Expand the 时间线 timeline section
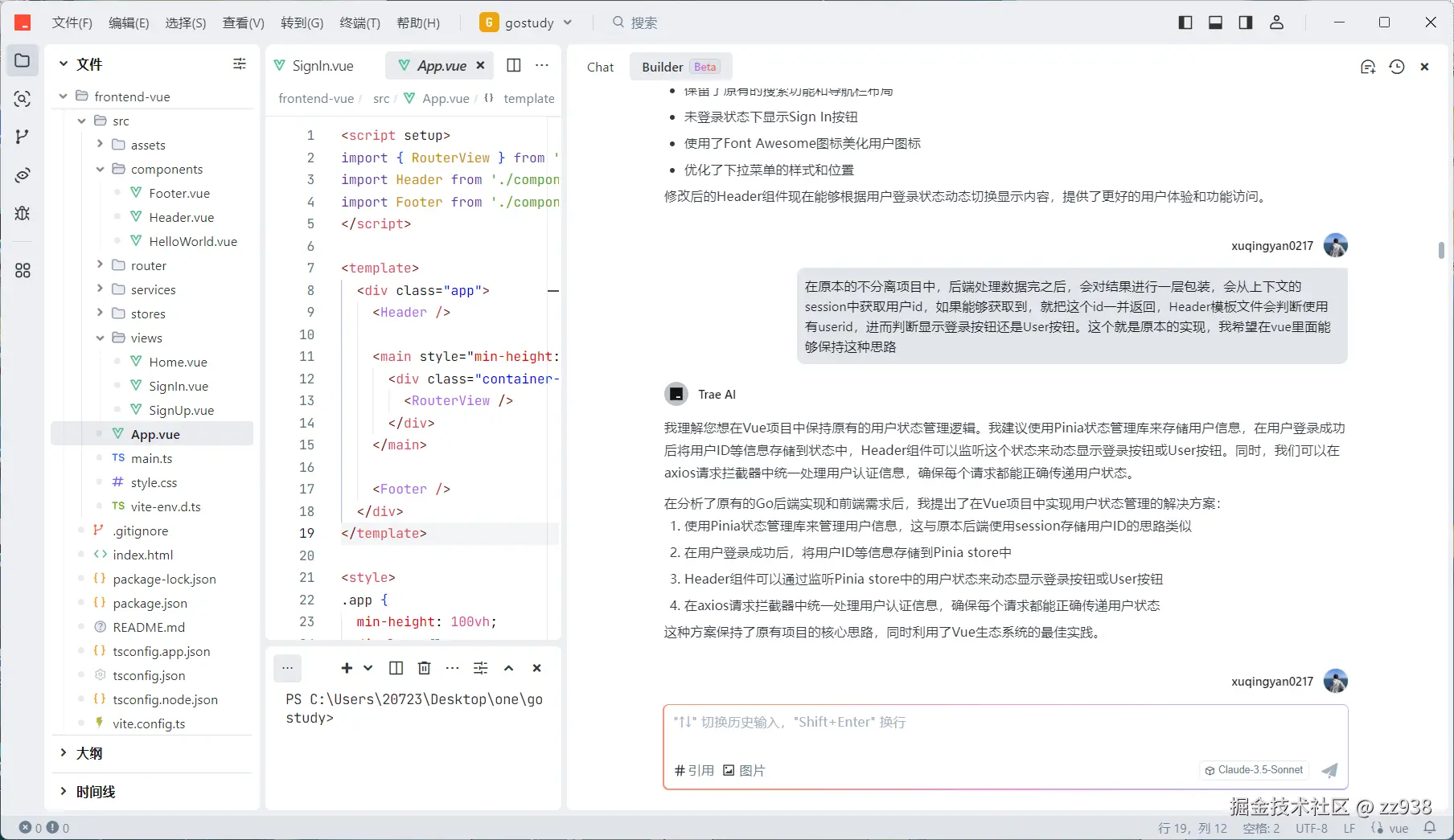The width and height of the screenshot is (1454, 840). pyautogui.click(x=64, y=791)
